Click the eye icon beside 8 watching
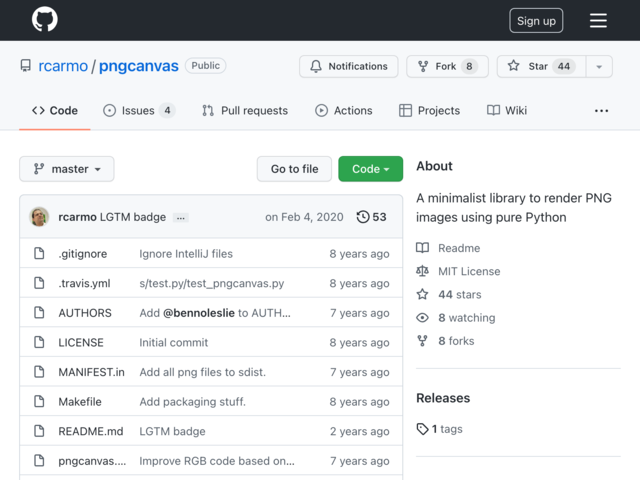The image size is (640, 480). coord(422,318)
